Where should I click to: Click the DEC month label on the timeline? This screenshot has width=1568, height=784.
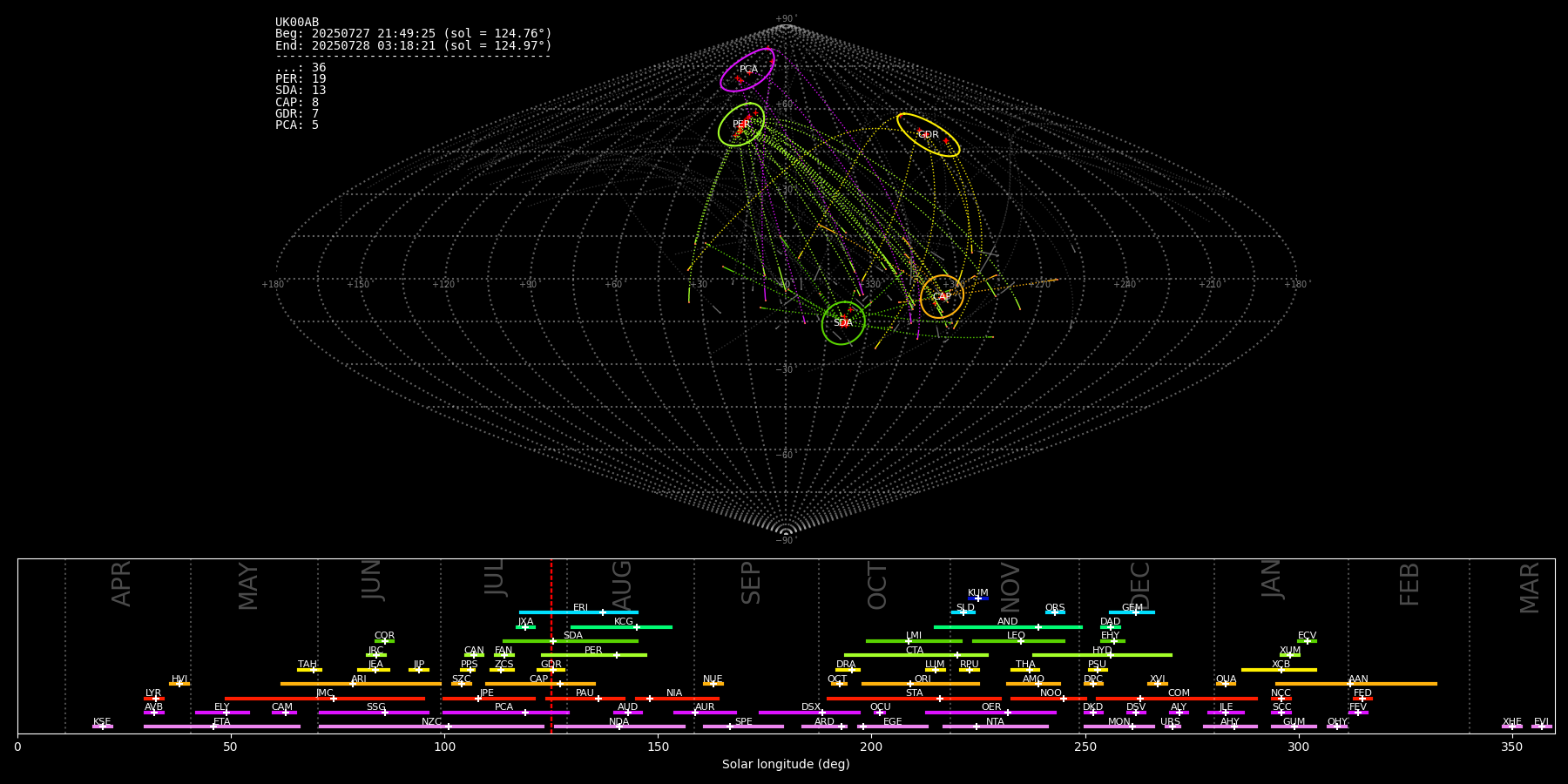click(1140, 585)
